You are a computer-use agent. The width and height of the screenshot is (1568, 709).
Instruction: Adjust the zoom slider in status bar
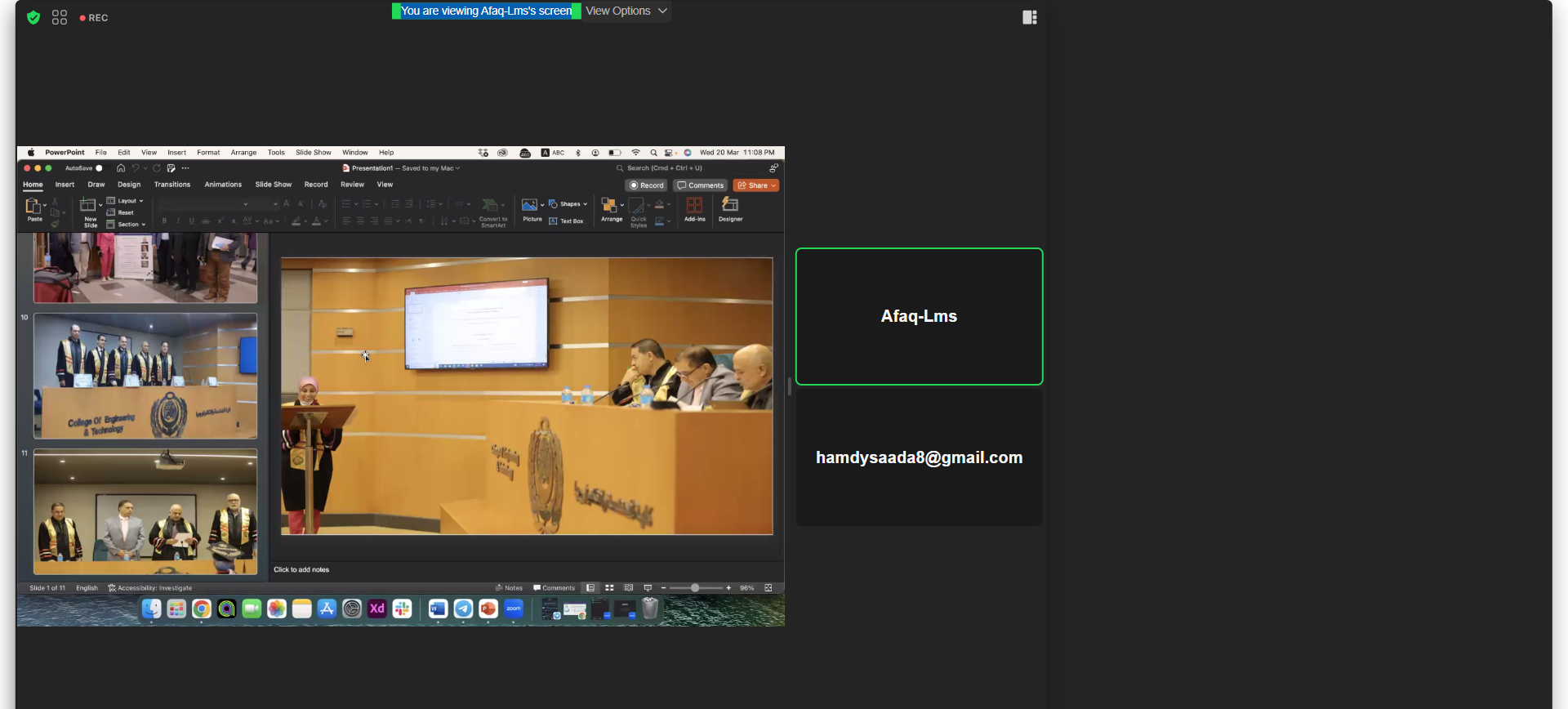[x=695, y=588]
